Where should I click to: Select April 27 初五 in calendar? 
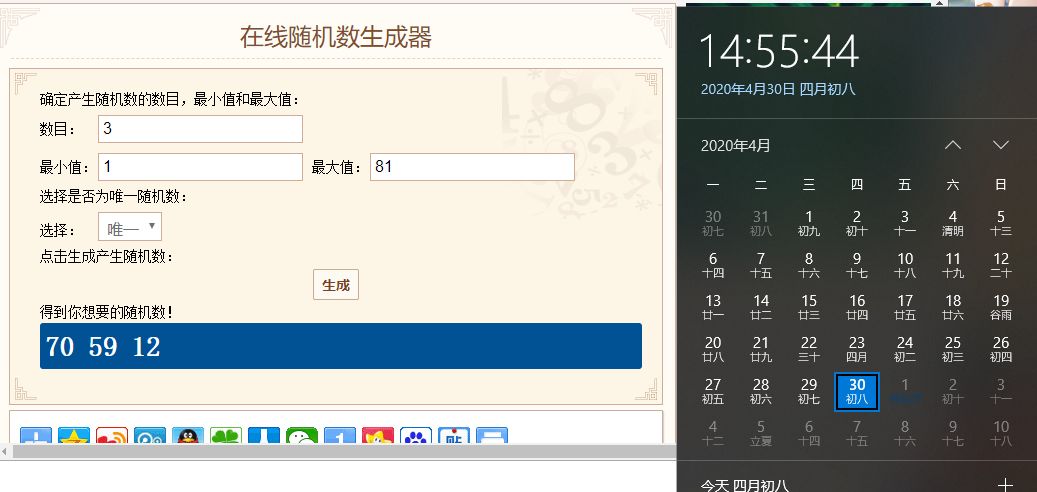[713, 391]
